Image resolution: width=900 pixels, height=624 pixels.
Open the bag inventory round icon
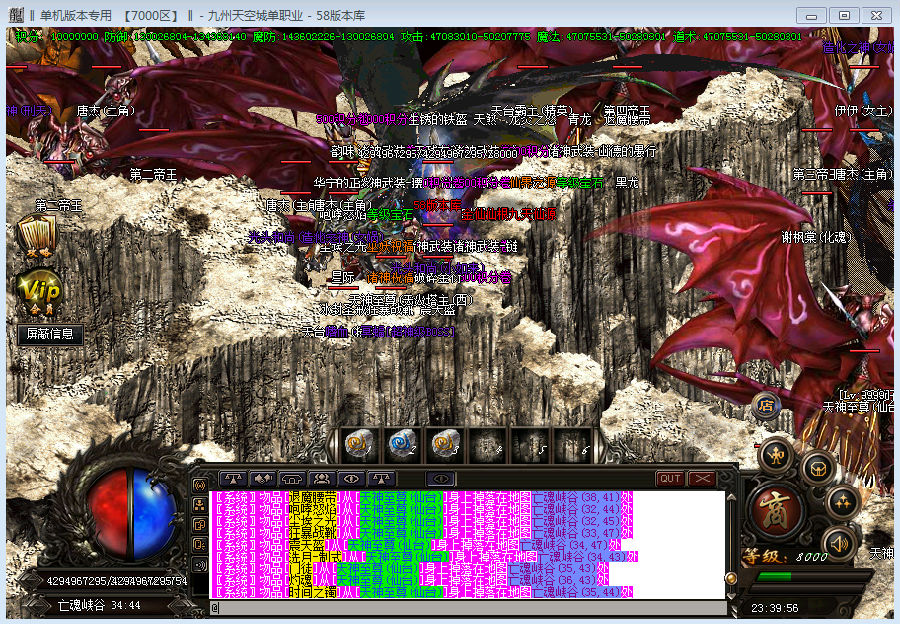click(819, 470)
